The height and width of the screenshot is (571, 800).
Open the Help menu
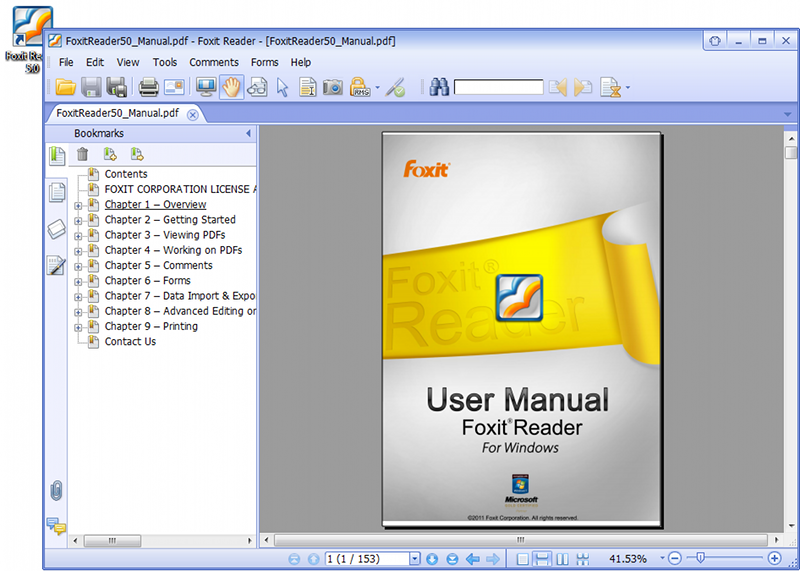click(301, 62)
